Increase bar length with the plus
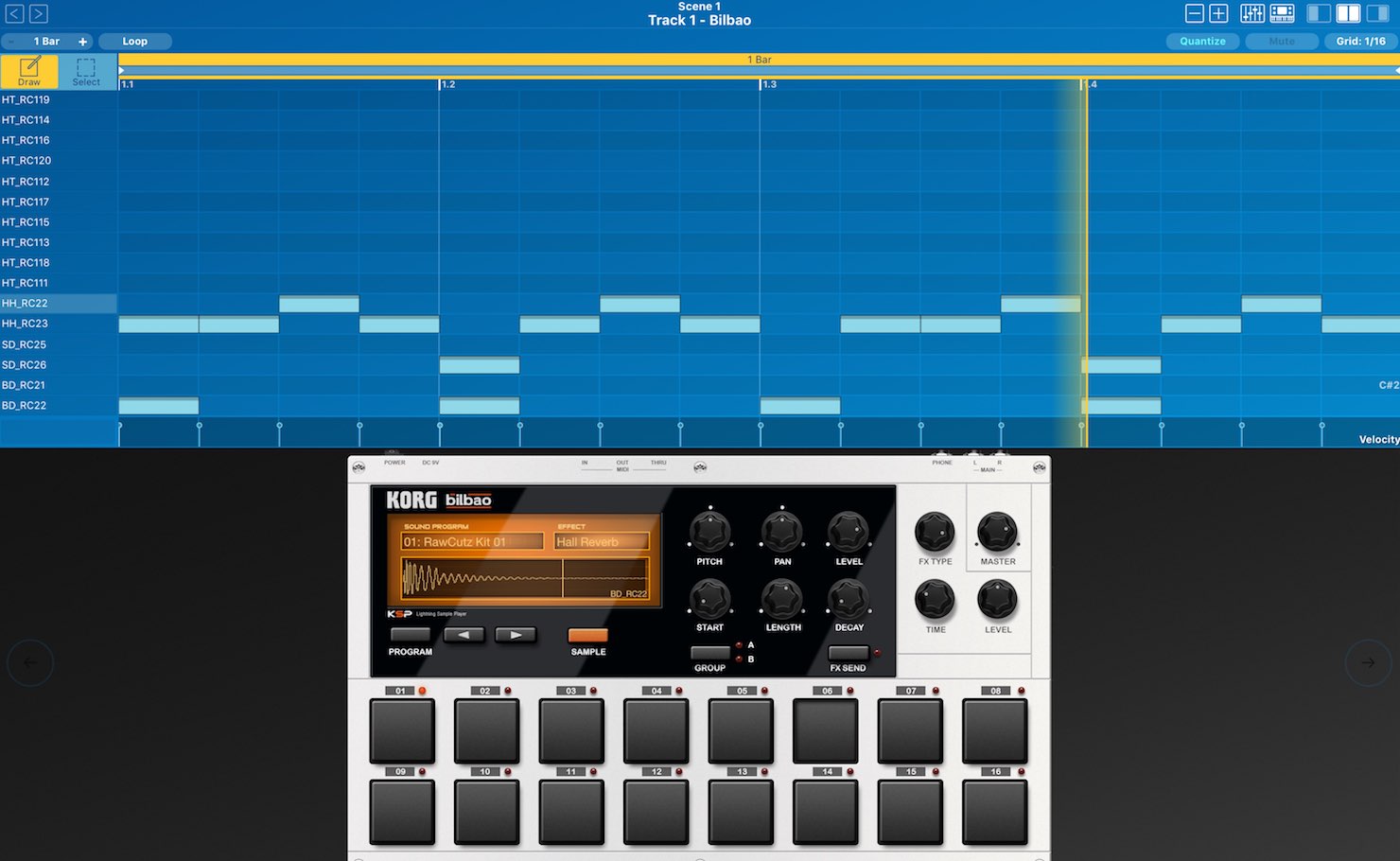1400x861 pixels. (82, 42)
